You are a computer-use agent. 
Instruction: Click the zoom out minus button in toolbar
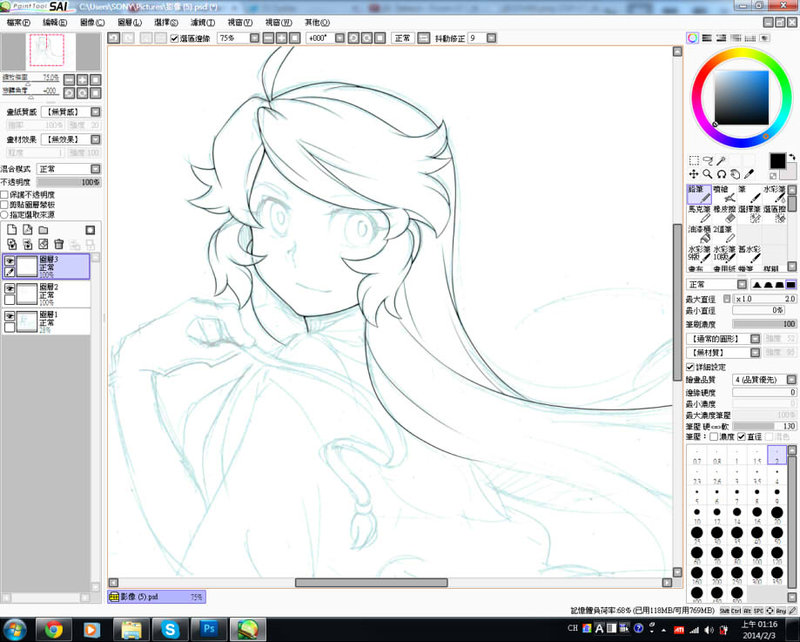(x=268, y=38)
